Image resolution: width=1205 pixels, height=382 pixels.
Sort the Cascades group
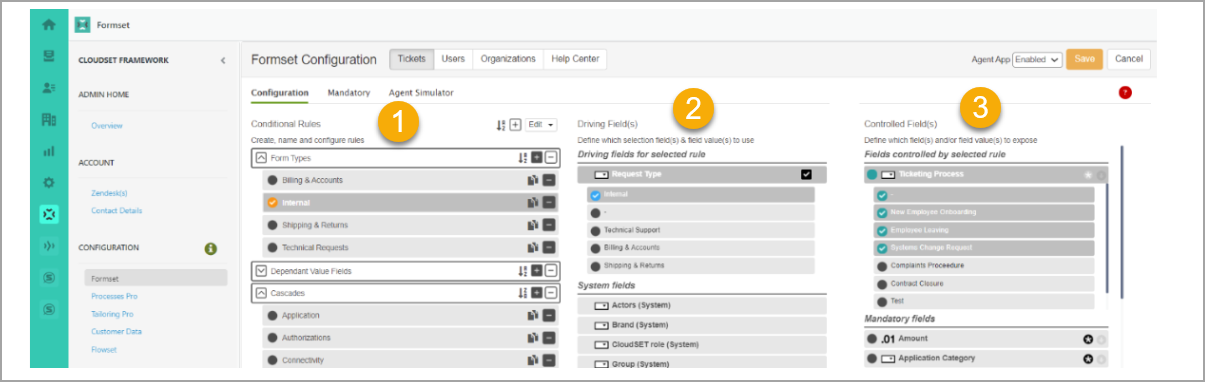[x=522, y=293]
